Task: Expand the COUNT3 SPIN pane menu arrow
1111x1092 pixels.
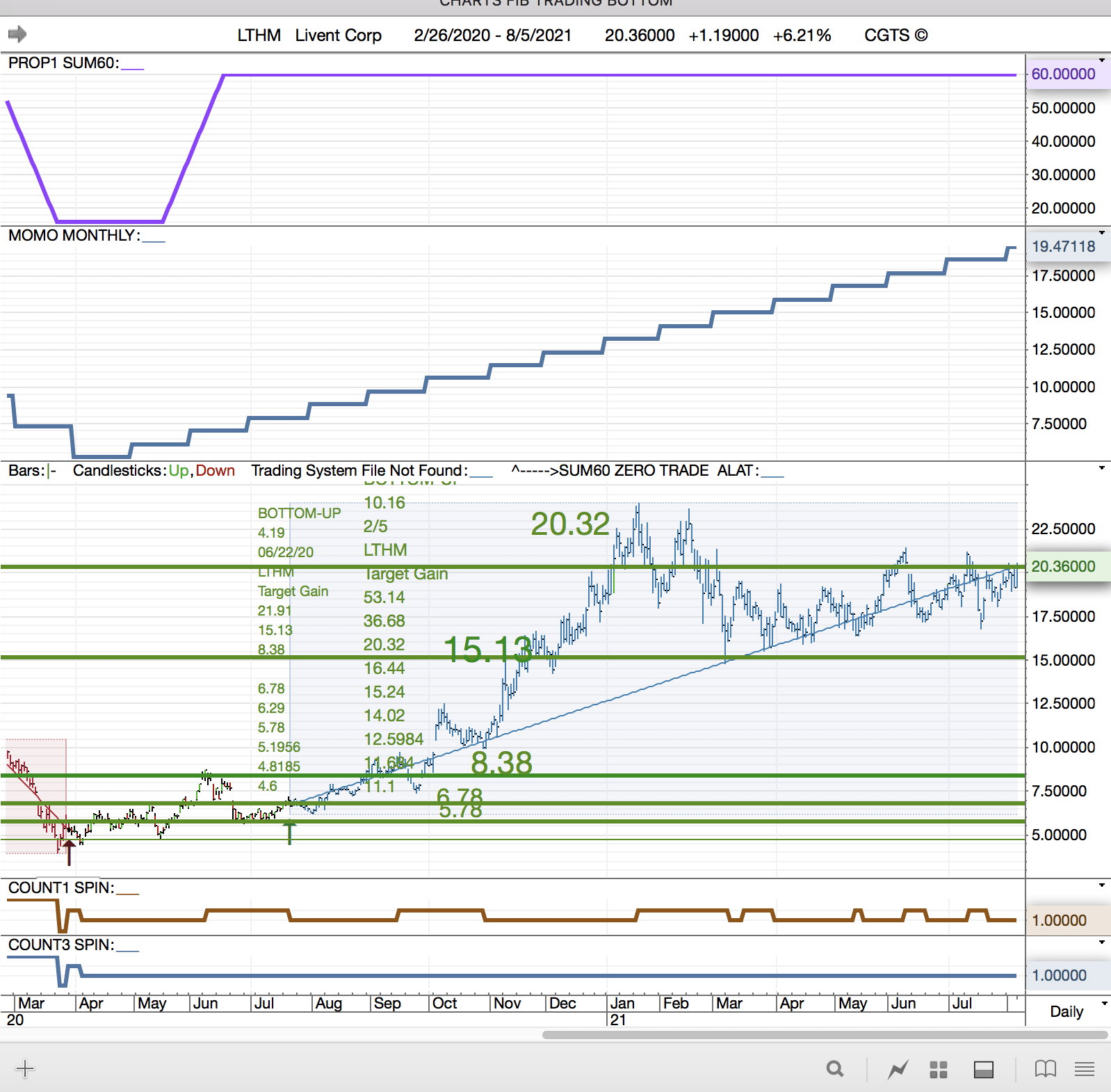Action: click(x=1102, y=942)
